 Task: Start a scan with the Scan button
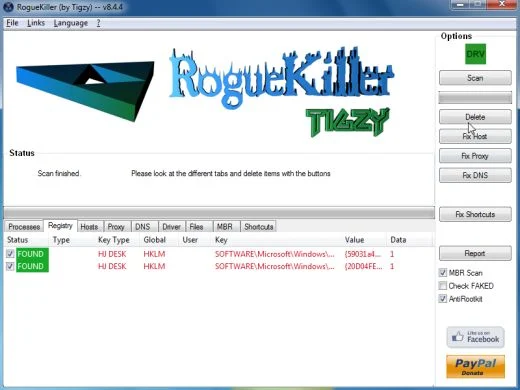tap(475, 78)
